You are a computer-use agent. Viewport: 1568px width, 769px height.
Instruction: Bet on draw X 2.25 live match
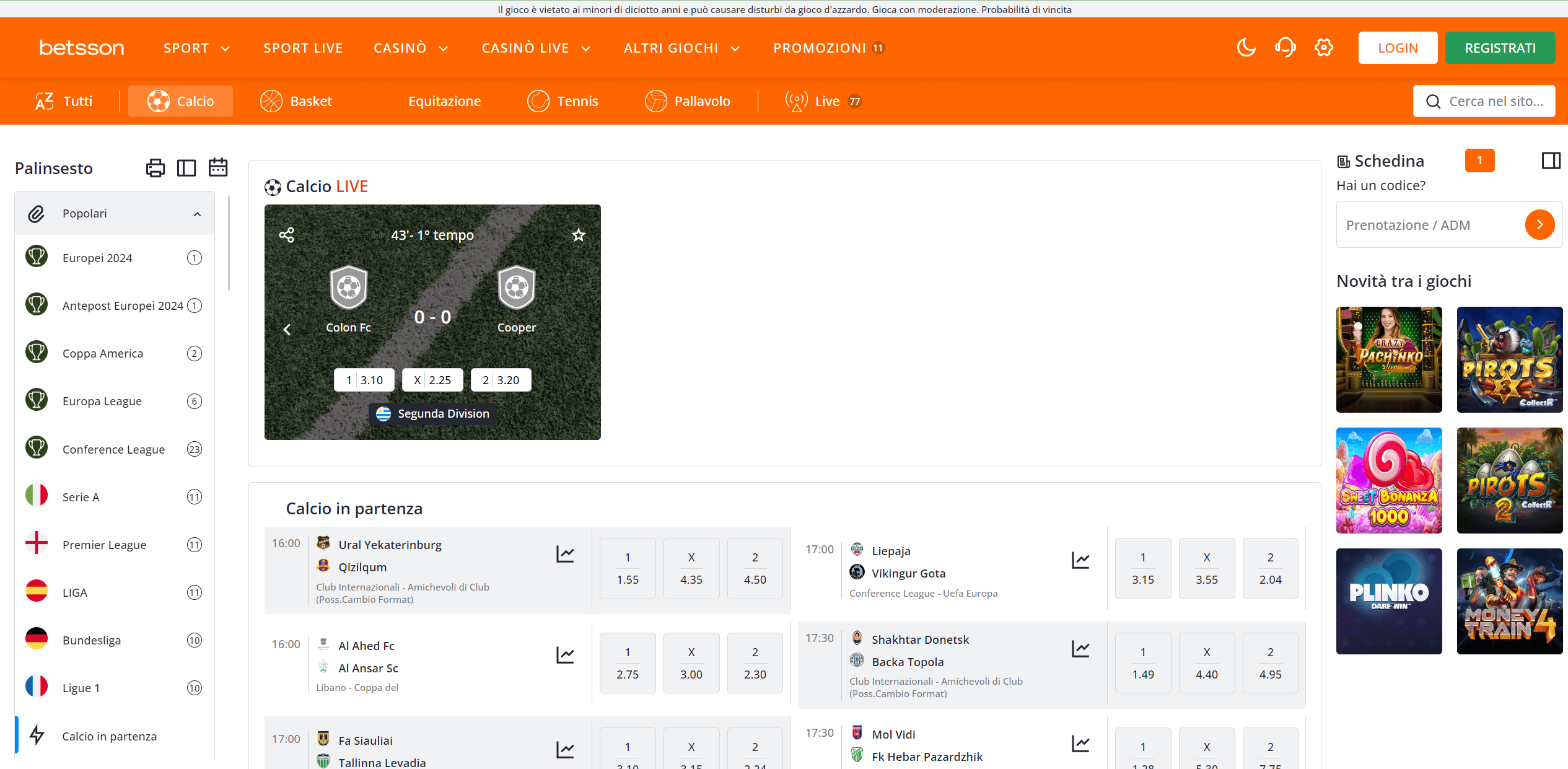click(432, 380)
